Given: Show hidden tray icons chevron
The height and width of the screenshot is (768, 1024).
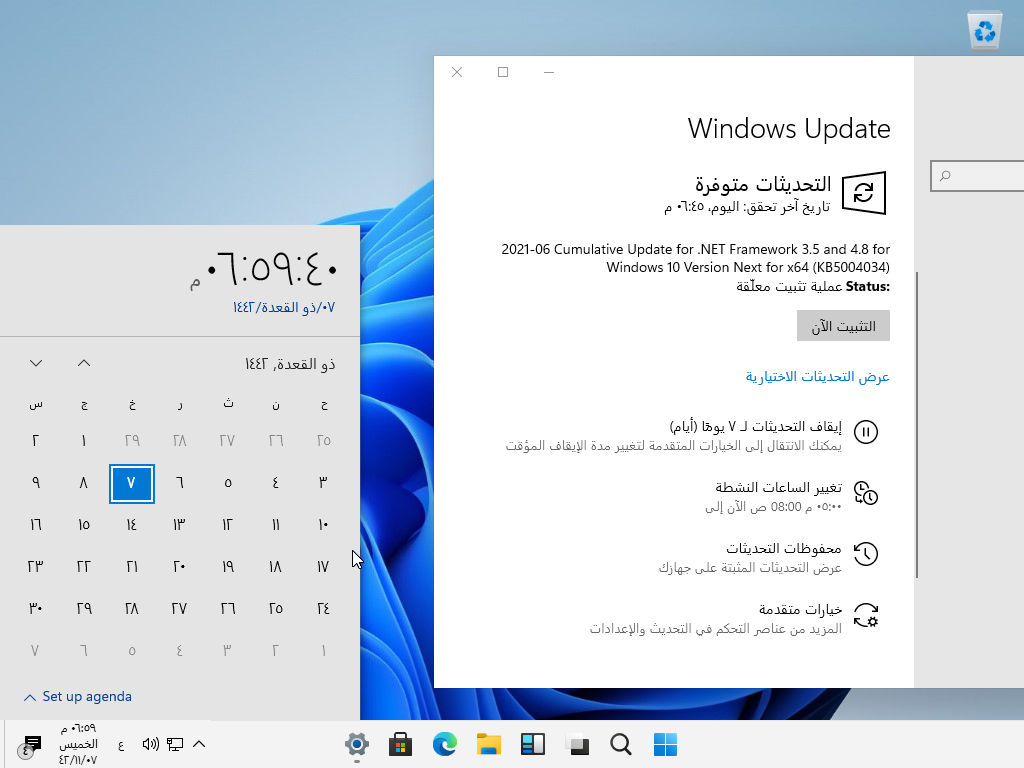Looking at the screenshot, I should 200,744.
